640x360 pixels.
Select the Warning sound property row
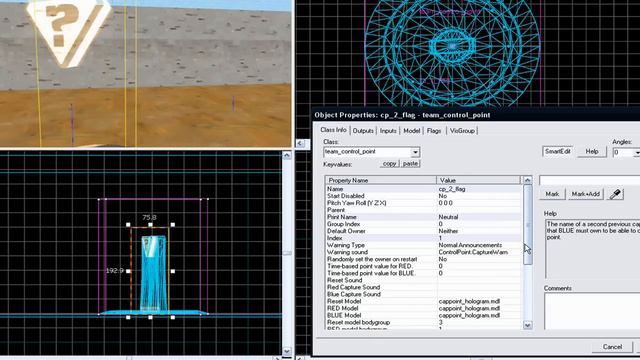(423, 252)
